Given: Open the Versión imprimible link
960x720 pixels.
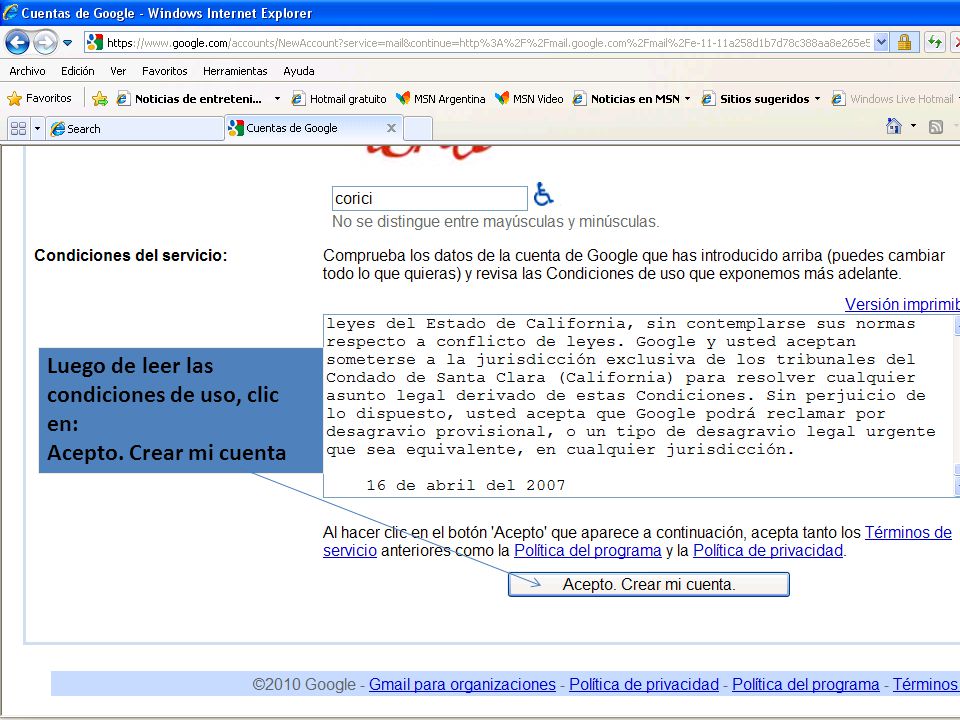Looking at the screenshot, I should click(902, 304).
